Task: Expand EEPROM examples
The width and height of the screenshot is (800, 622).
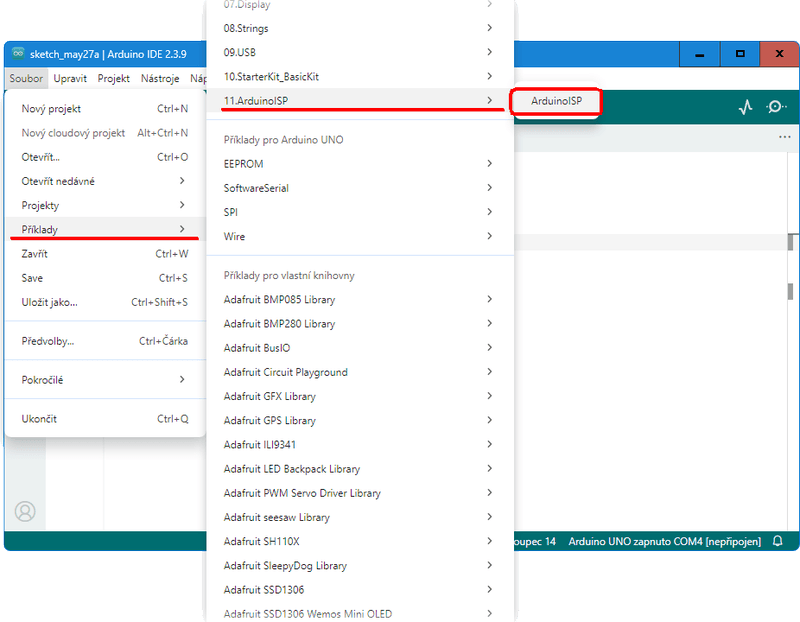Action: click(x=360, y=164)
